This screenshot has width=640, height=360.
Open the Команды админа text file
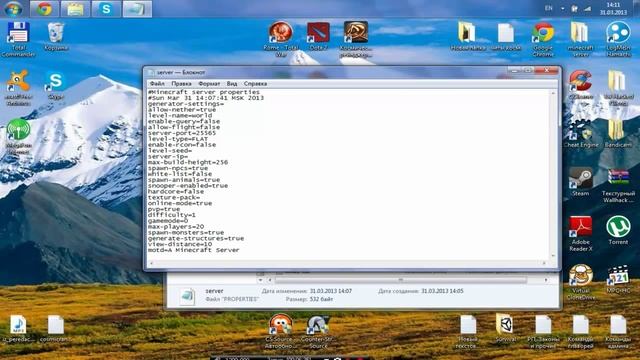click(618, 331)
